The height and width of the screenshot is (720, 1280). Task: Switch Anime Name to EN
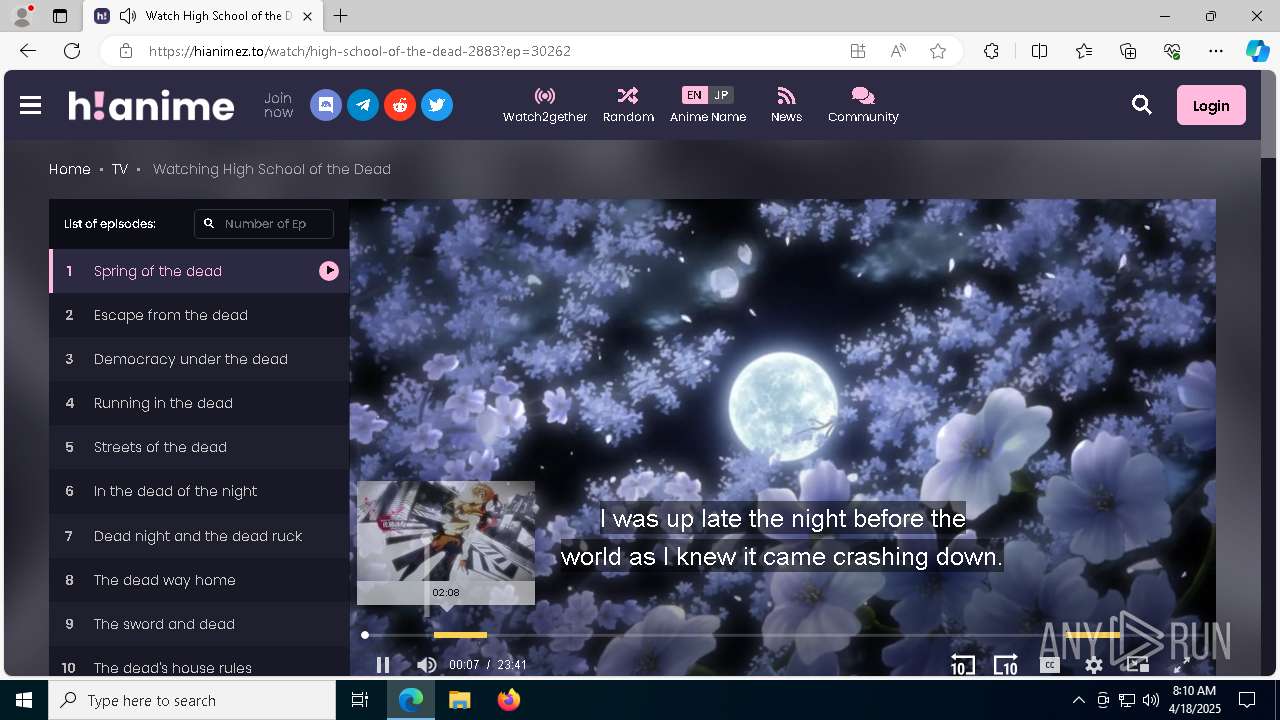694,95
